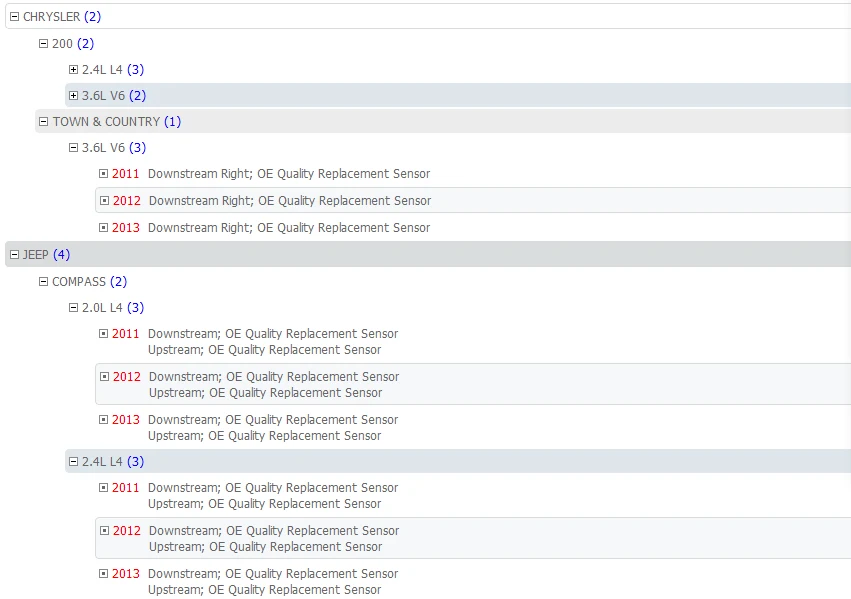Screen dimensions: 851x599
Task: Click Upstream text in 2012 Compass 2.0L row
Action: tap(265, 393)
